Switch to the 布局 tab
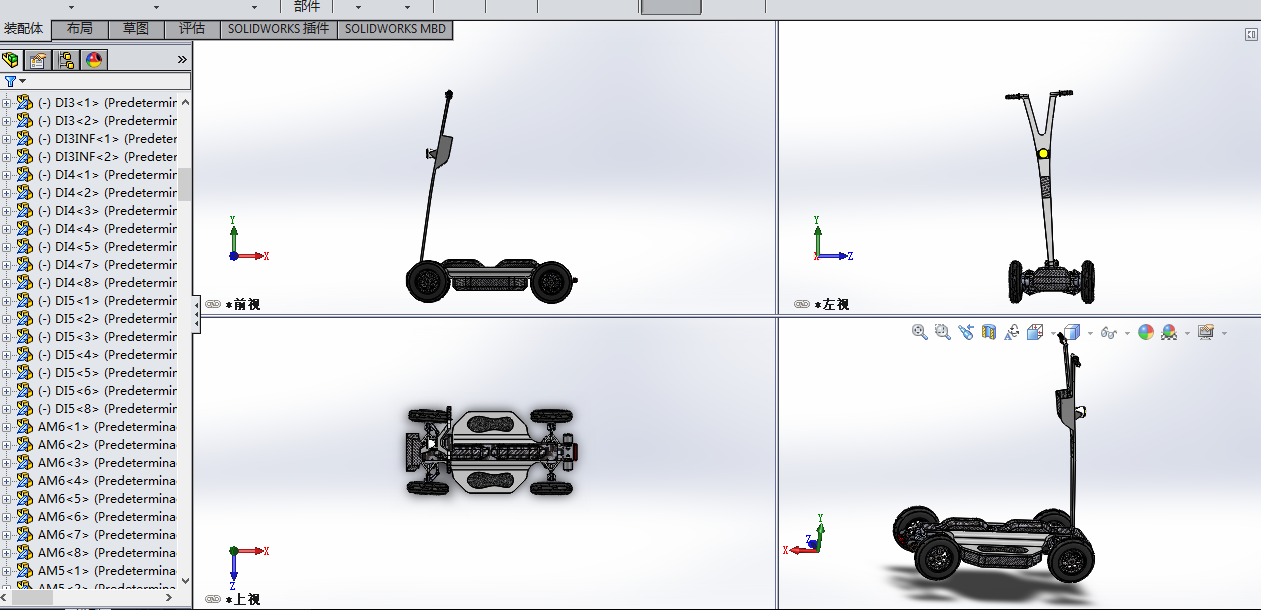The height and width of the screenshot is (610, 1261). (79, 29)
